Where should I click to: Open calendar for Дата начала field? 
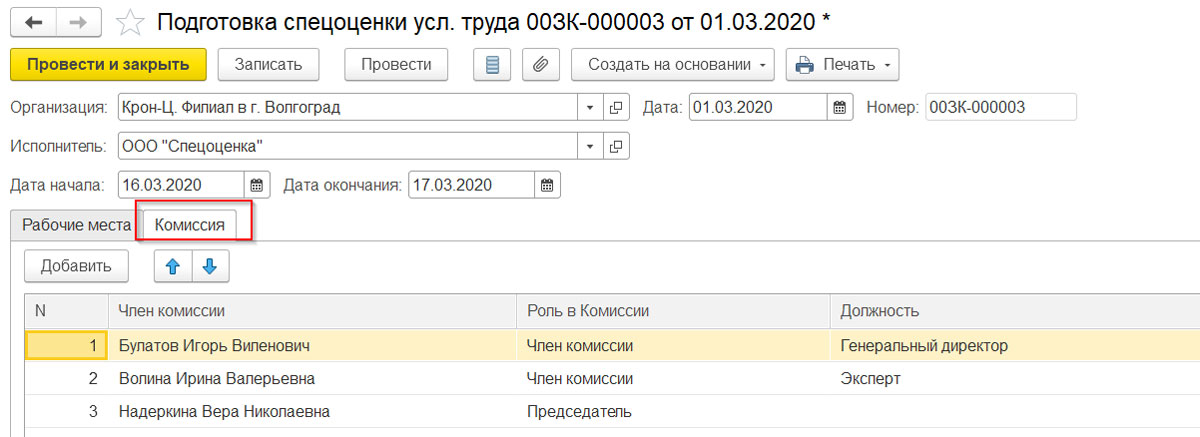[257, 185]
